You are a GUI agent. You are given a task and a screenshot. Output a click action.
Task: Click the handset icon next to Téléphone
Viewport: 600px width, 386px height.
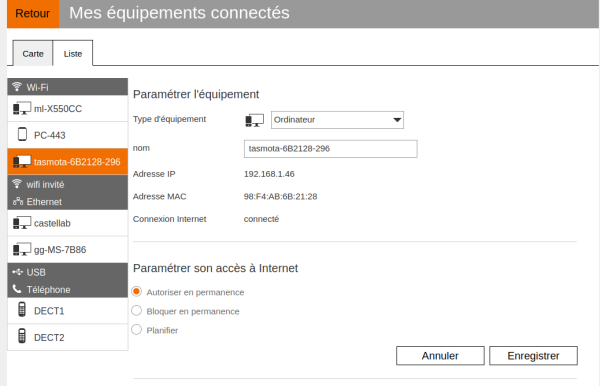tap(17, 289)
